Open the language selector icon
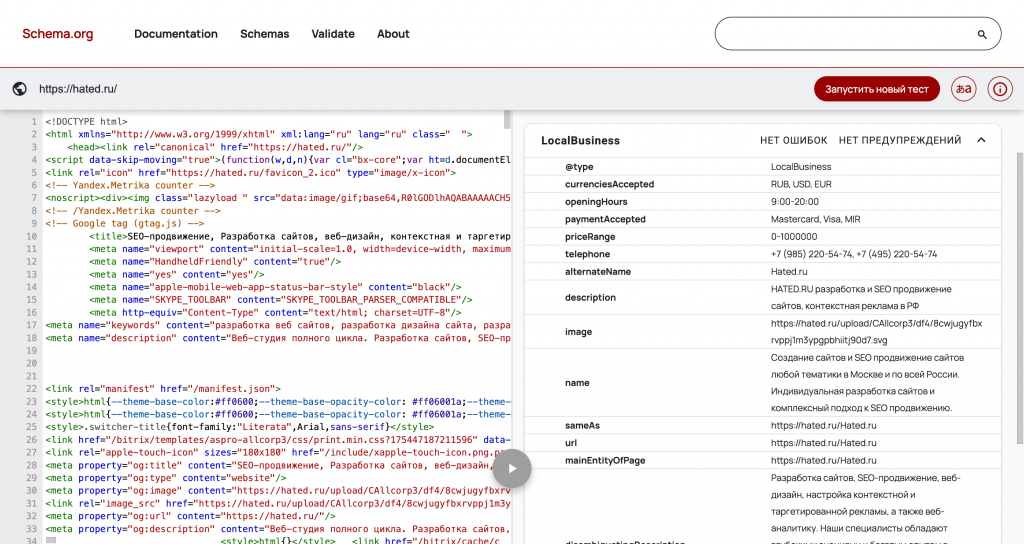Viewport: 1024px width, 544px height. point(963,89)
